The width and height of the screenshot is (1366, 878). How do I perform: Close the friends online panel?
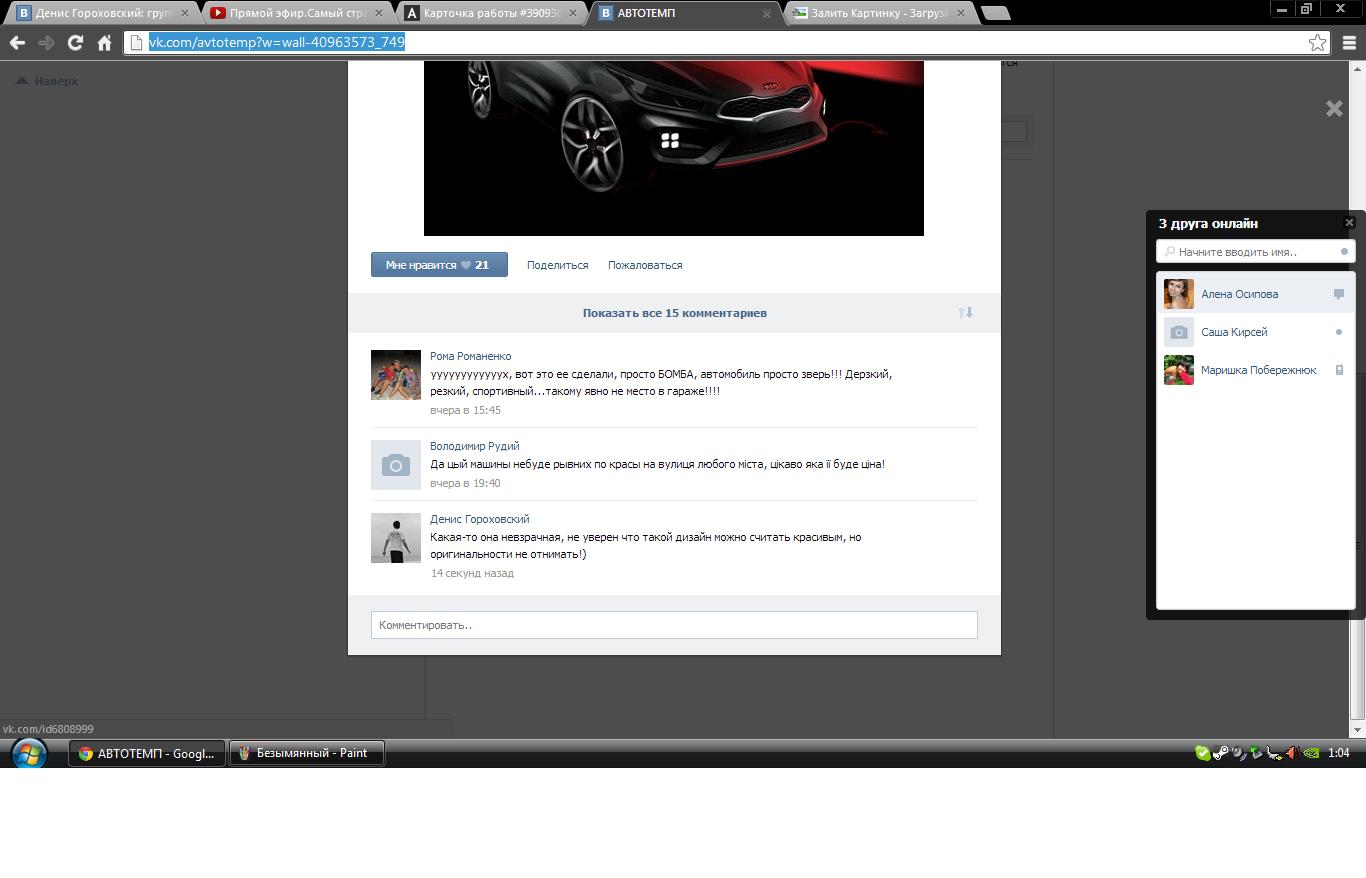tap(1349, 222)
